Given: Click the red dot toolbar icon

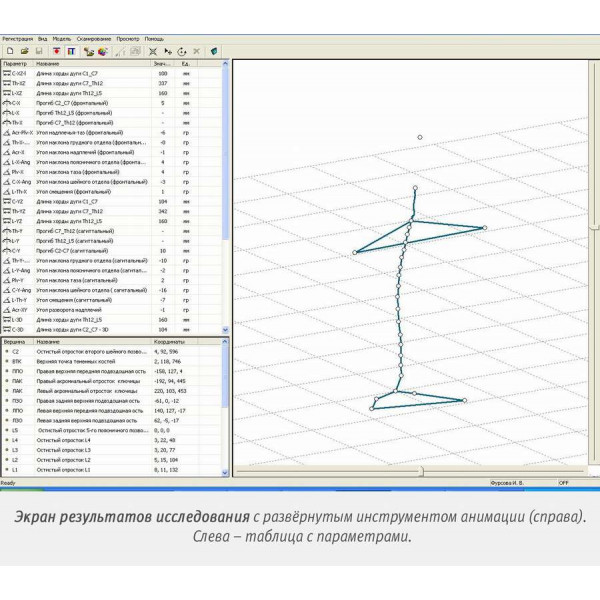Looking at the screenshot, I should click(57, 51).
